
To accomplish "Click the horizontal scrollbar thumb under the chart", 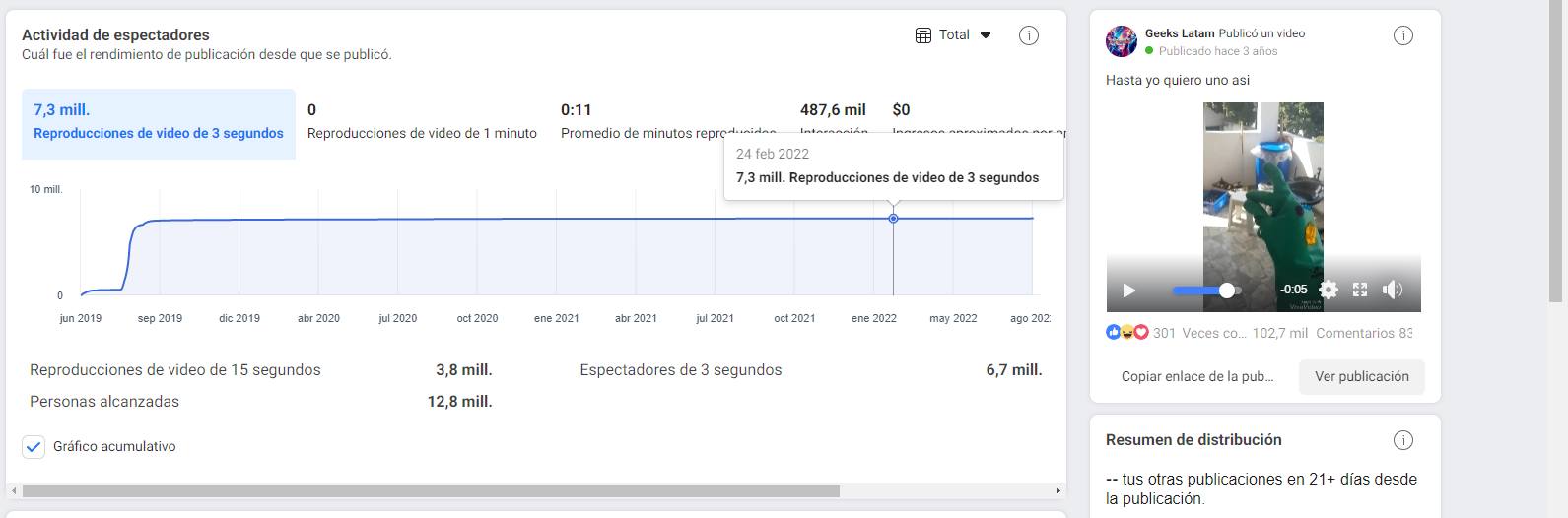I will coord(431,490).
